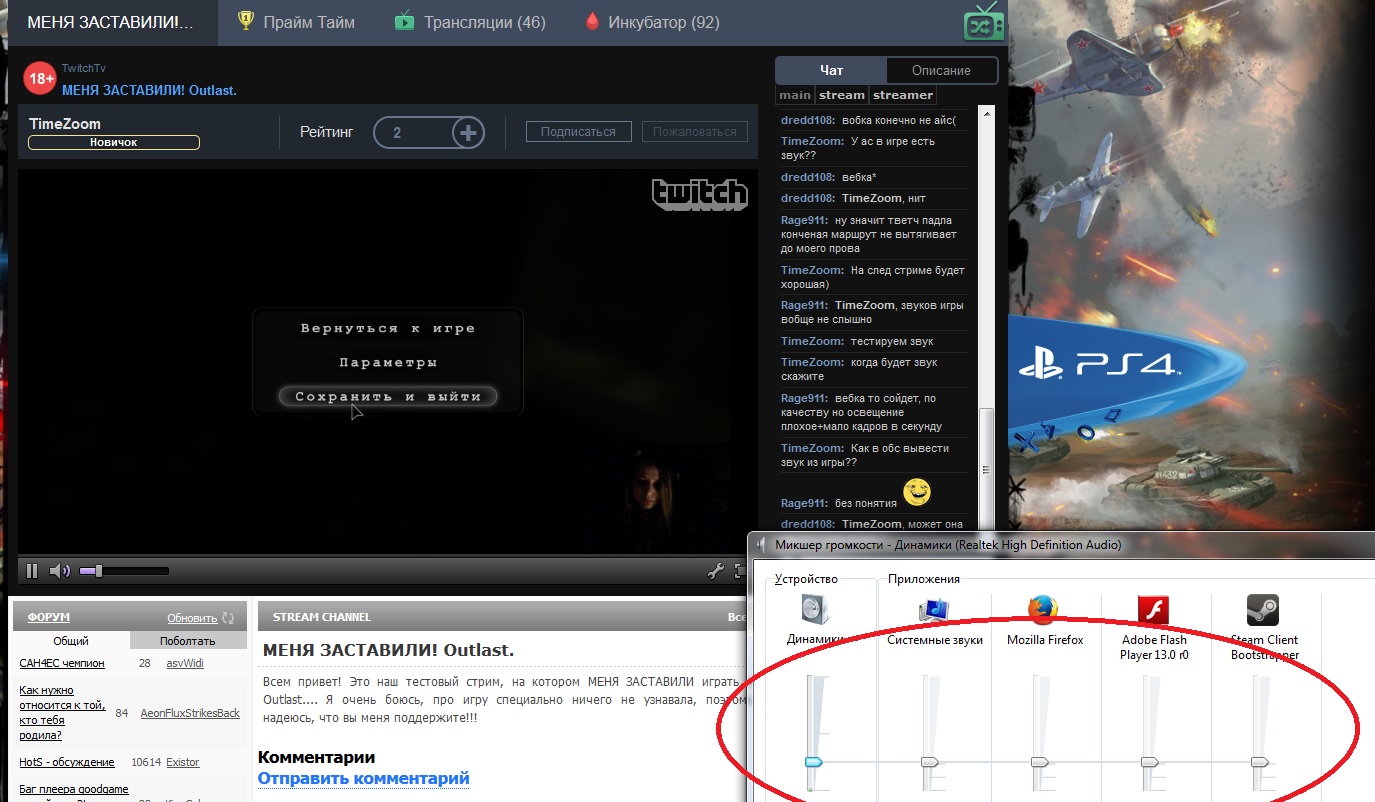The image size is (1375, 802).
Task: Switch forum to the Общий tab
Action: pyautogui.click(x=71, y=641)
